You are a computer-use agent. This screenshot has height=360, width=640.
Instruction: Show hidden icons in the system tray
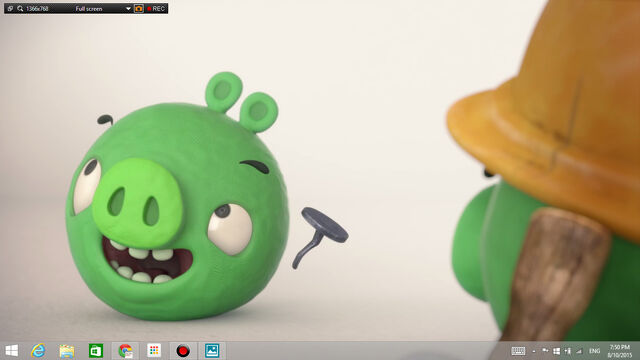click(x=534, y=351)
